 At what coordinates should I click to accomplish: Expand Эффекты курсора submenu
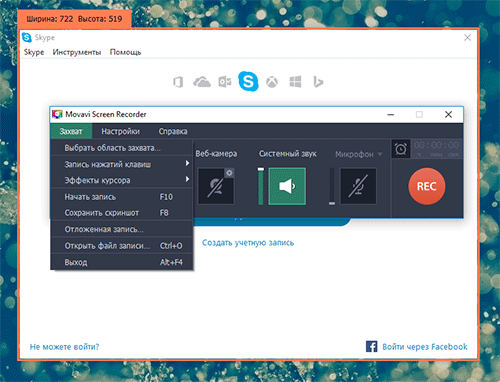pos(122,180)
